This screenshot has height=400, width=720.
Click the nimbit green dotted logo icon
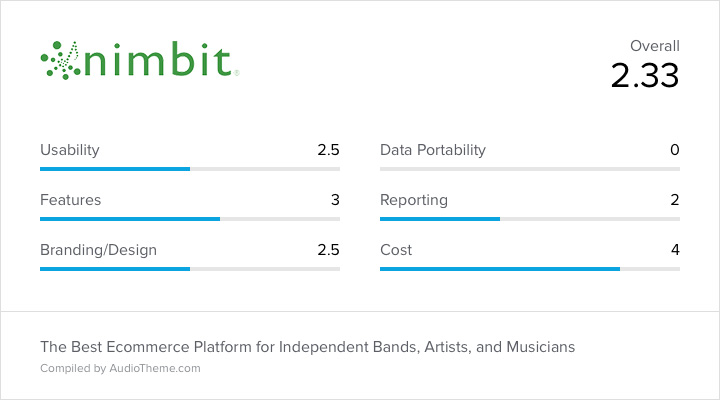tap(61, 61)
